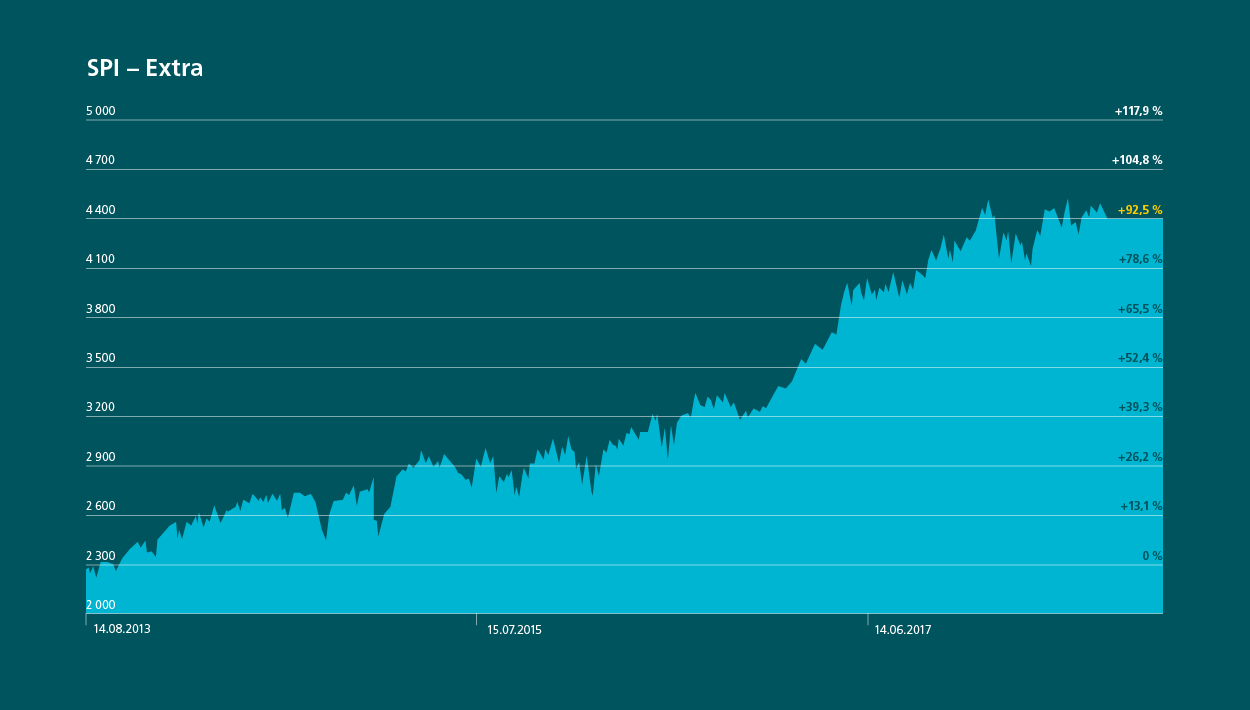Click the '+117,9 %' percentage label
Screen dimensions: 1250x710
point(1138,111)
